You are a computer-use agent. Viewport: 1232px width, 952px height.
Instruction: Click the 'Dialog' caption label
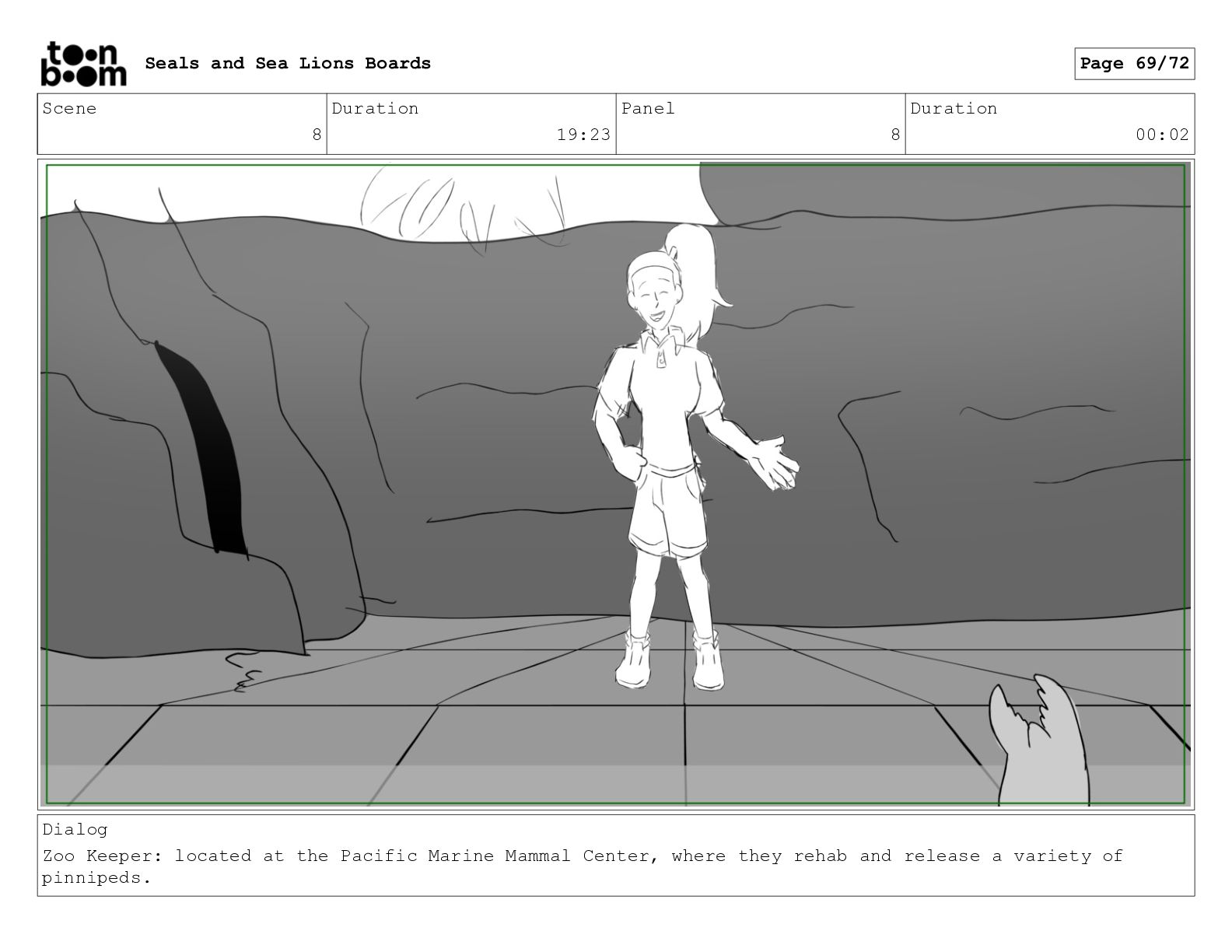pyautogui.click(x=75, y=829)
